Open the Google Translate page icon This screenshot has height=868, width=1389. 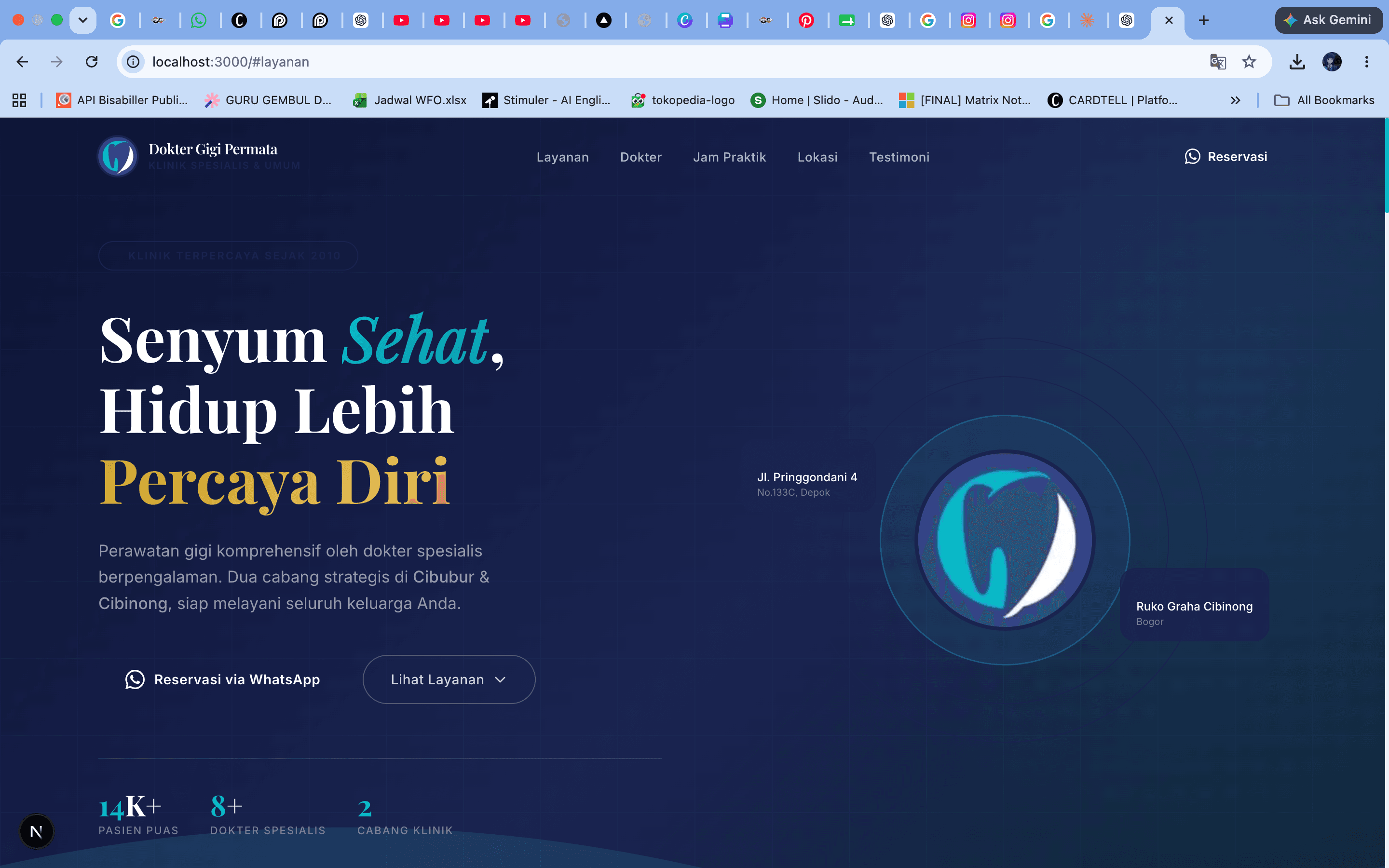pos(1218,61)
